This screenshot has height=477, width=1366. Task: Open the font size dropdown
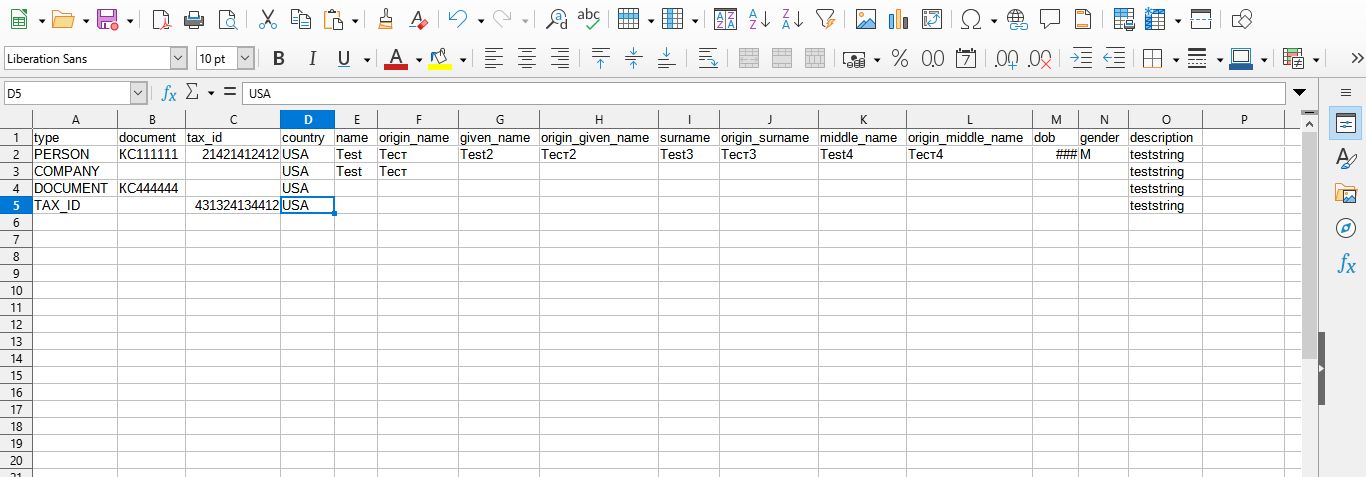(x=245, y=59)
